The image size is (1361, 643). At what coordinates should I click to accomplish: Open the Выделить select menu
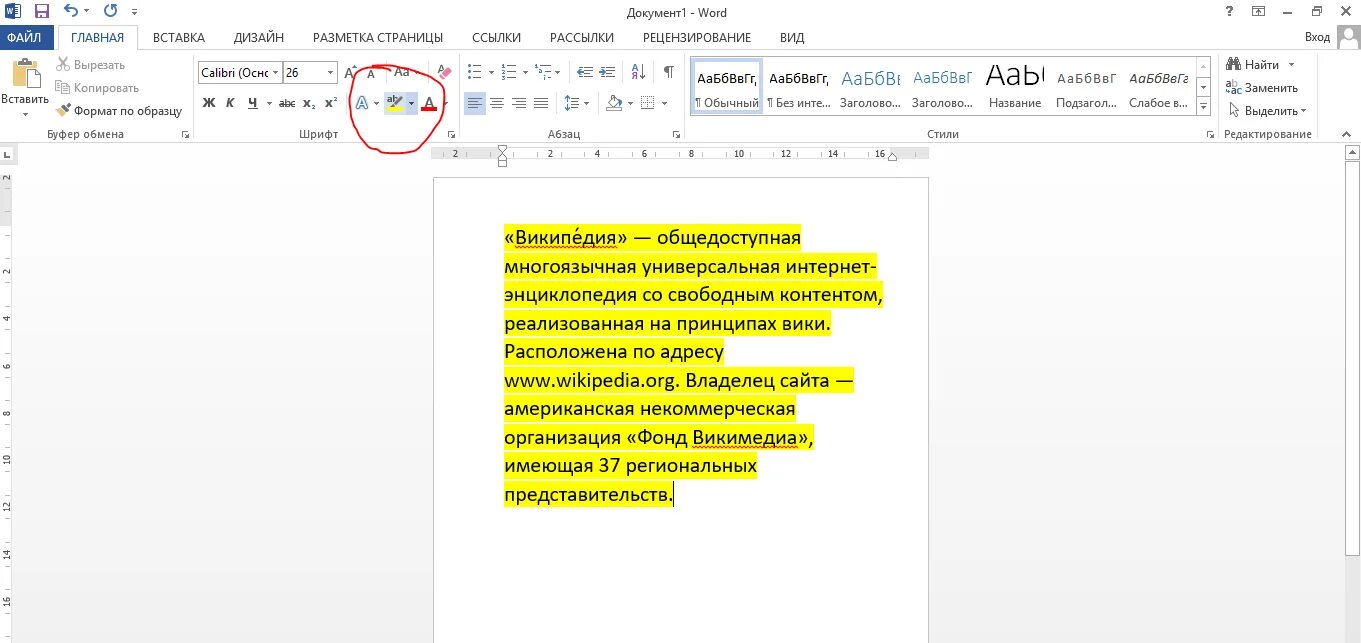1267,111
